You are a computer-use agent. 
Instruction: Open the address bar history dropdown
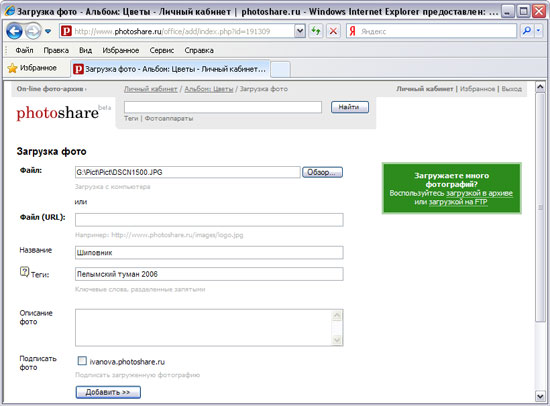click(x=300, y=31)
